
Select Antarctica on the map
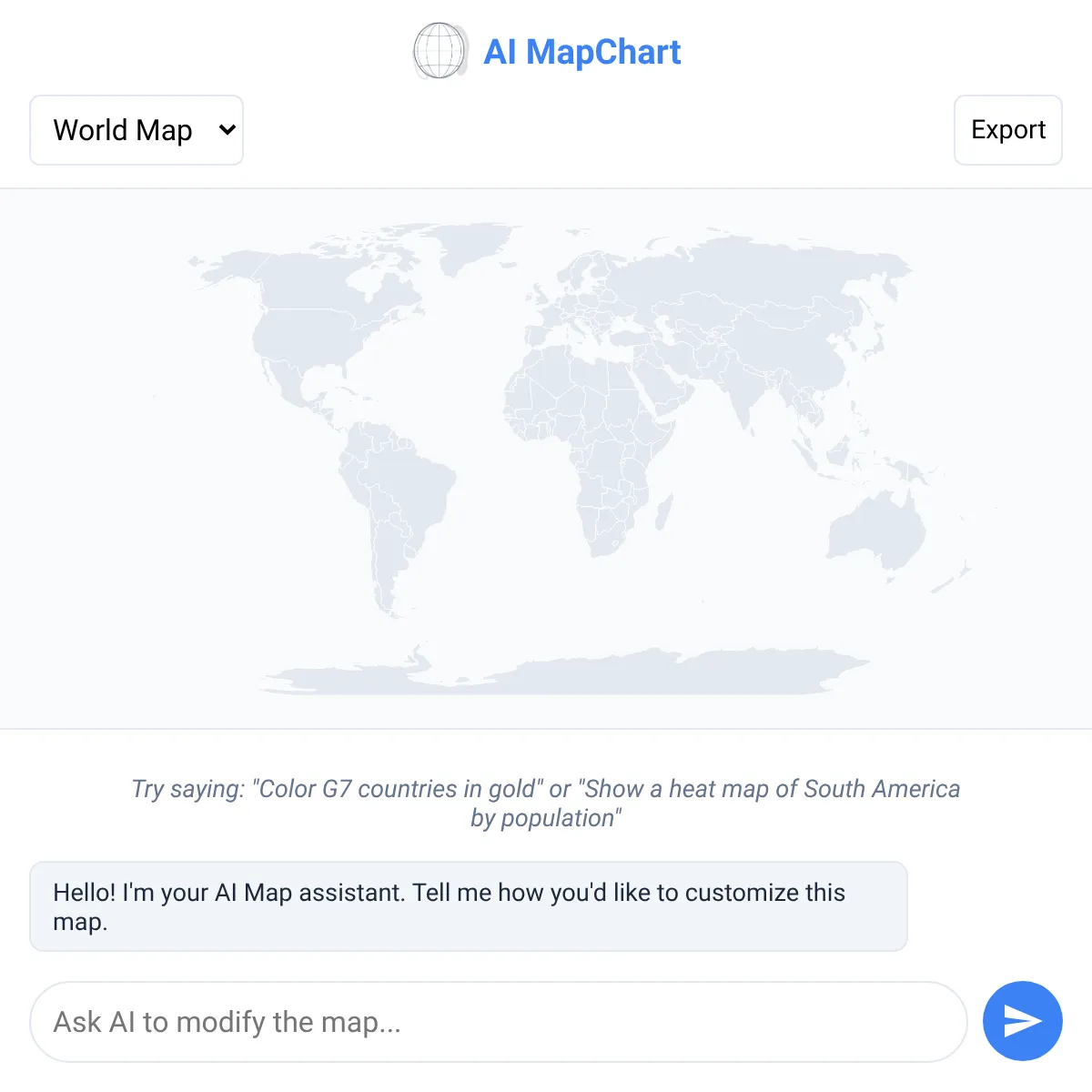click(564, 675)
